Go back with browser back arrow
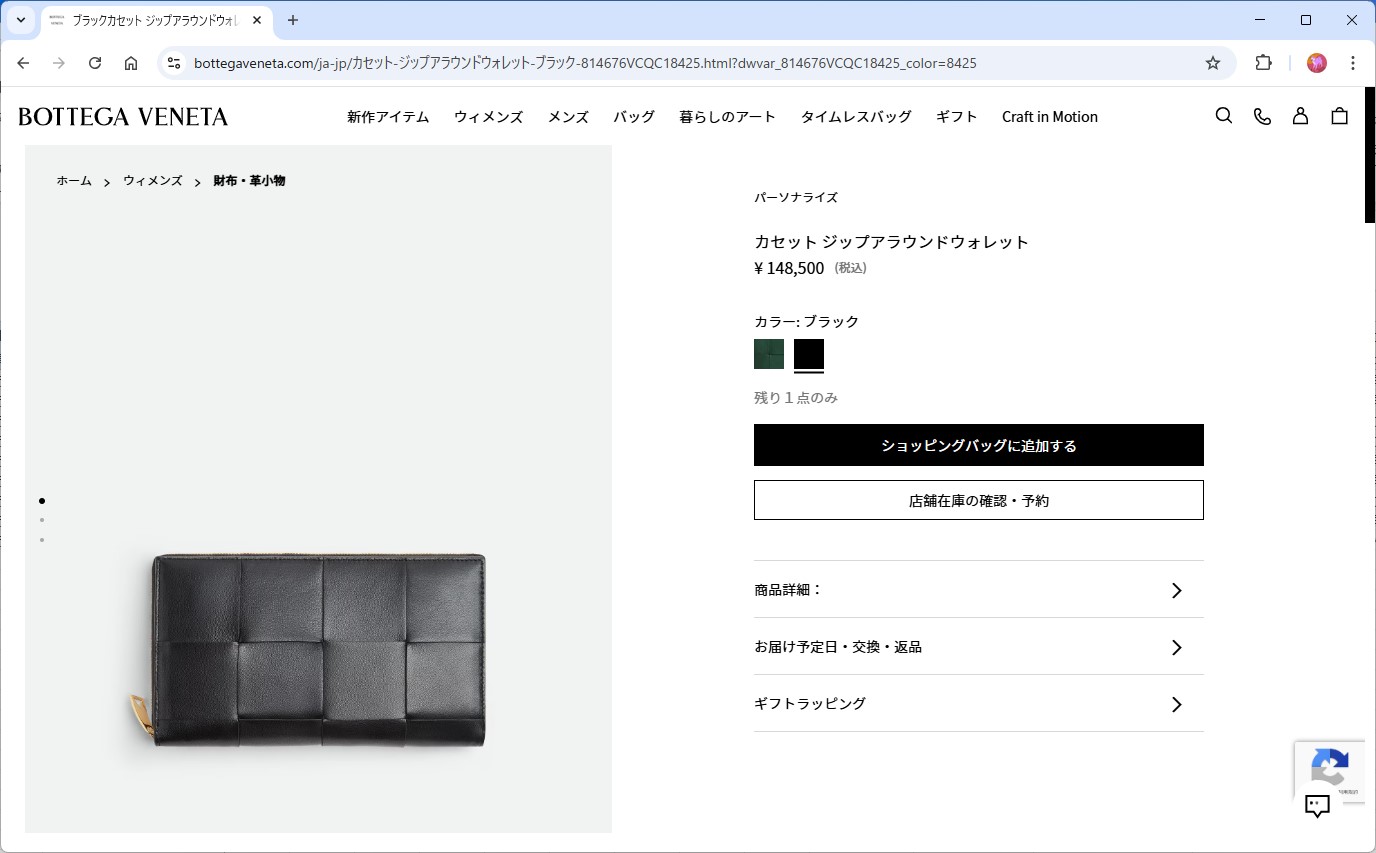 [23, 63]
